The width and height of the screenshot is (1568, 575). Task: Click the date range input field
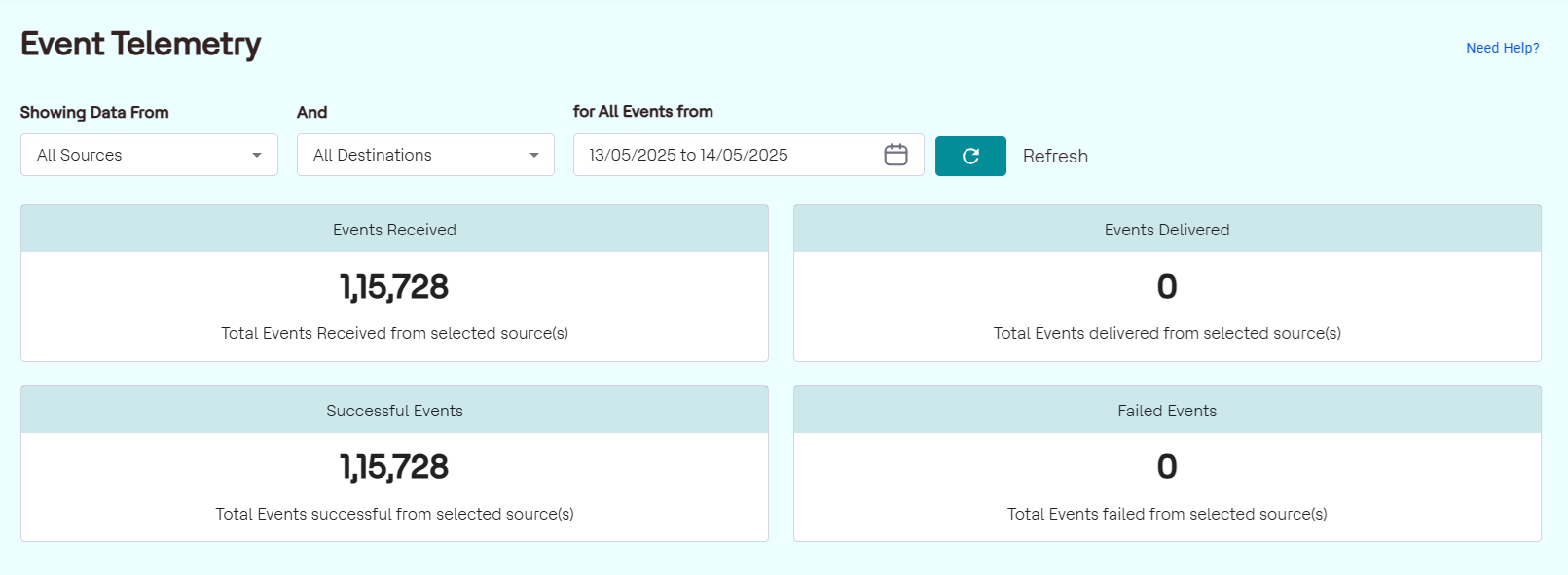pos(725,155)
